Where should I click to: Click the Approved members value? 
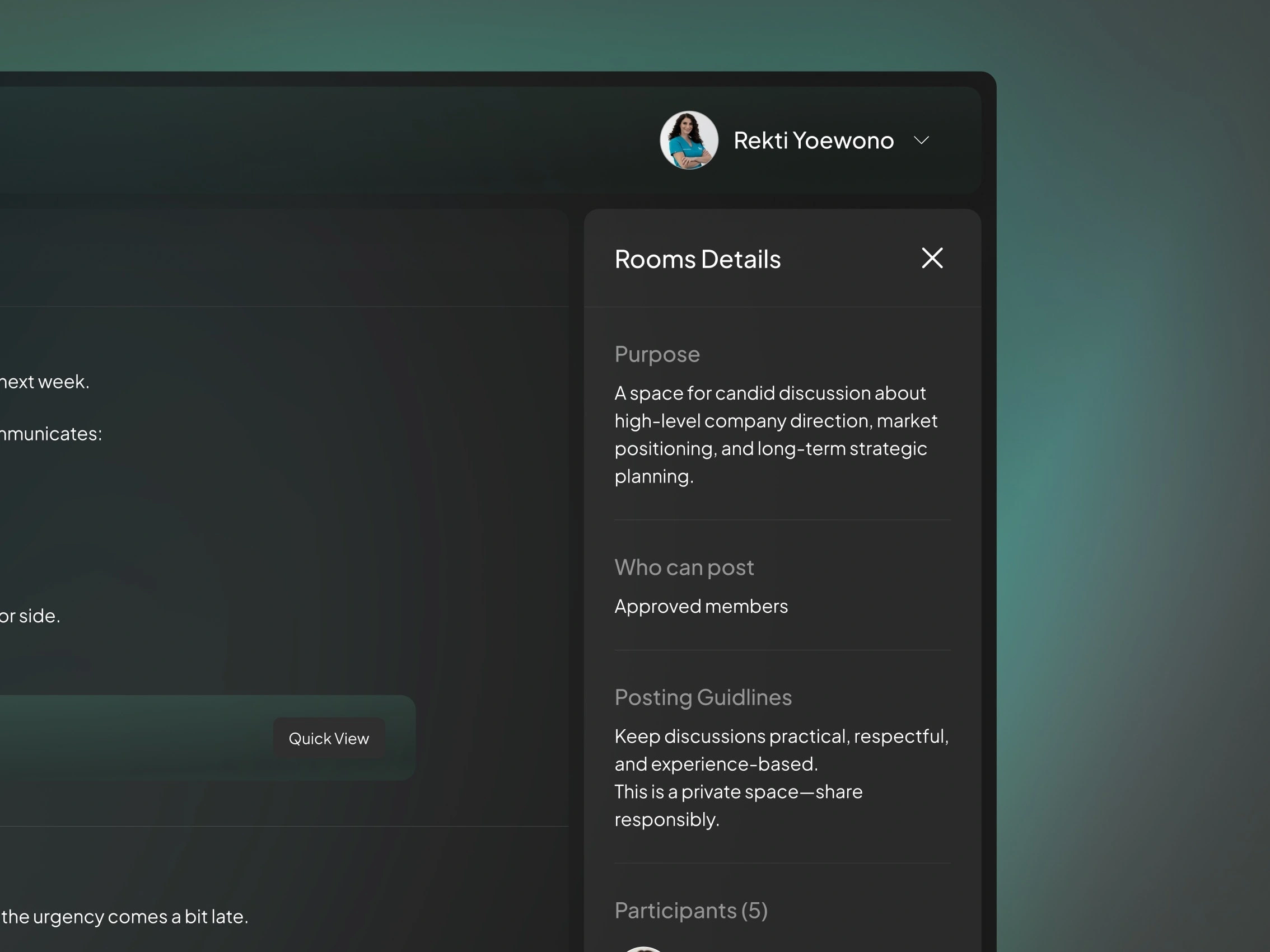point(701,606)
